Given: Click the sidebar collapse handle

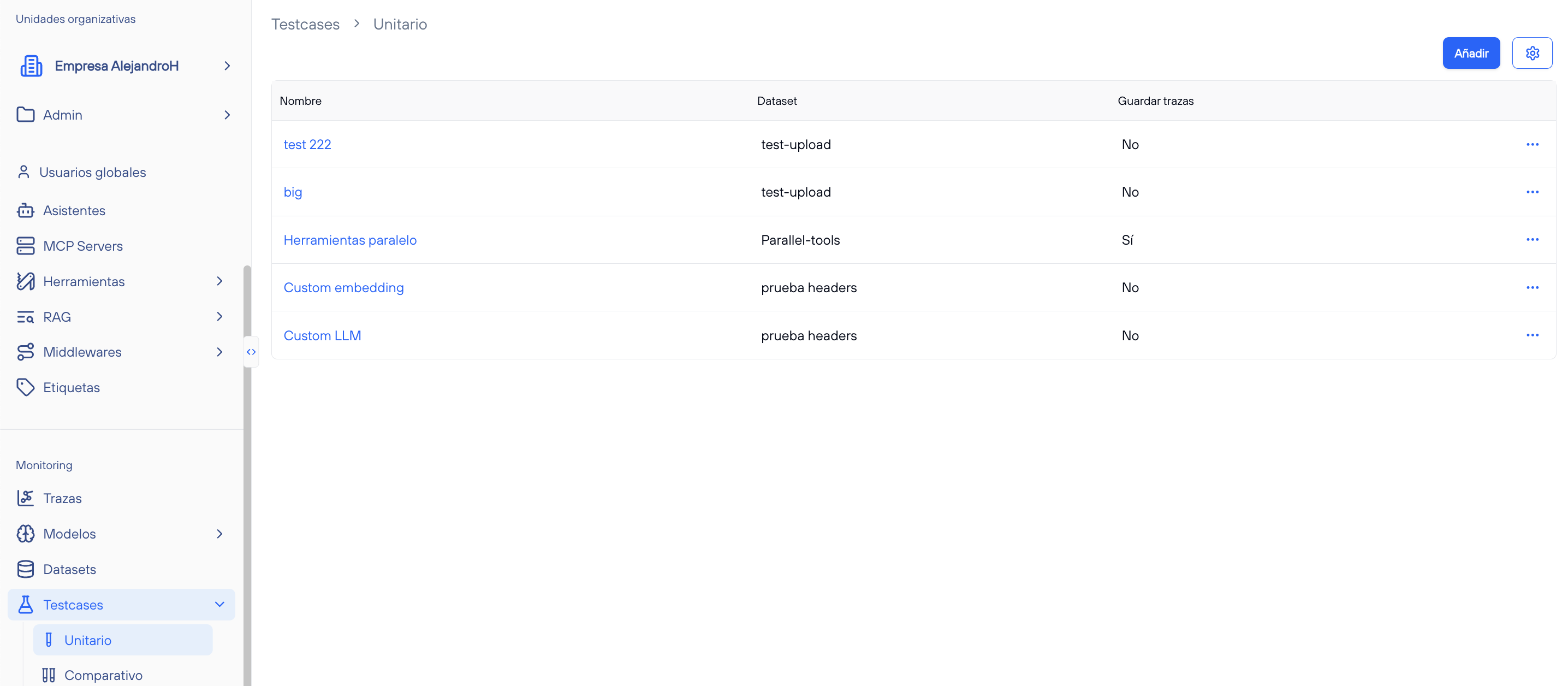Looking at the screenshot, I should click(x=250, y=352).
